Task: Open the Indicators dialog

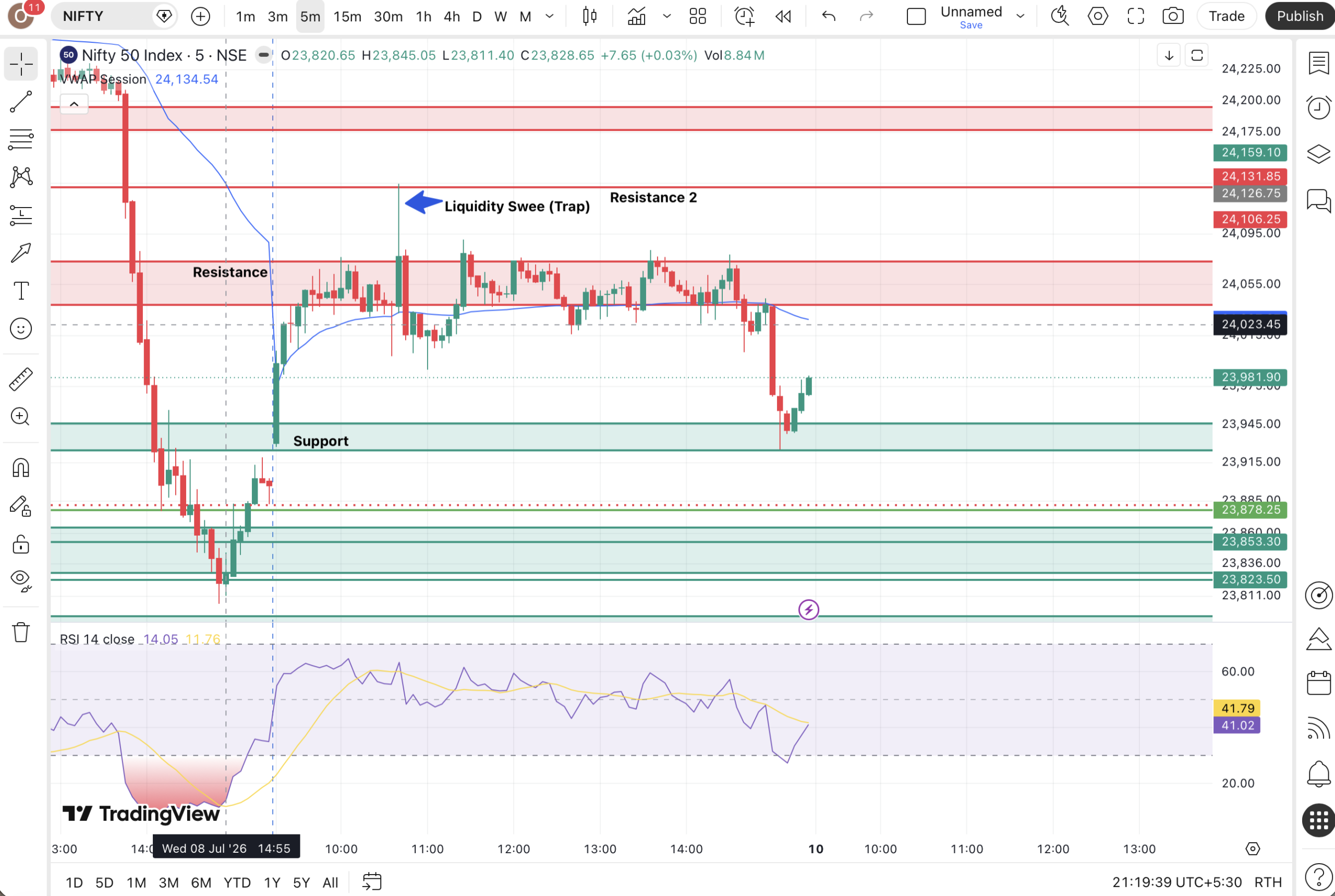Action: click(x=636, y=16)
